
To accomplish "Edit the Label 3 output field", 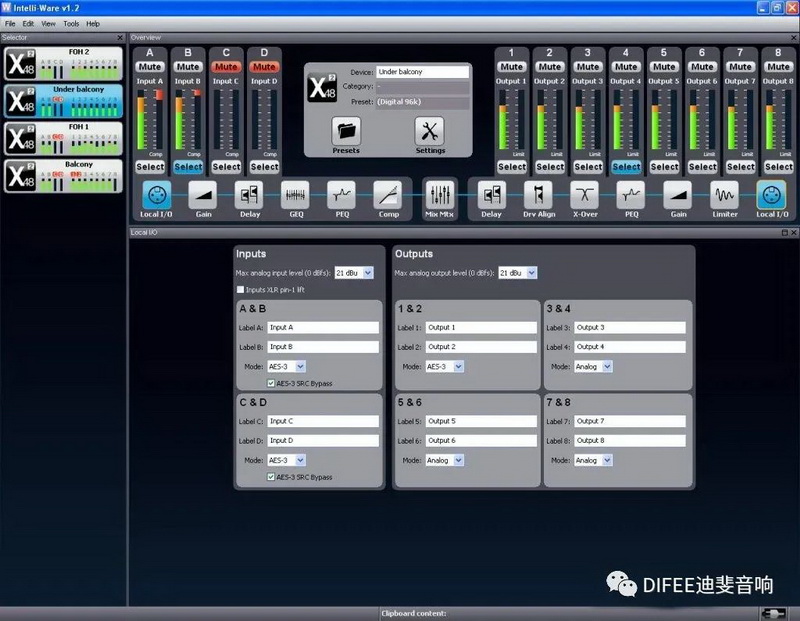I will point(630,328).
